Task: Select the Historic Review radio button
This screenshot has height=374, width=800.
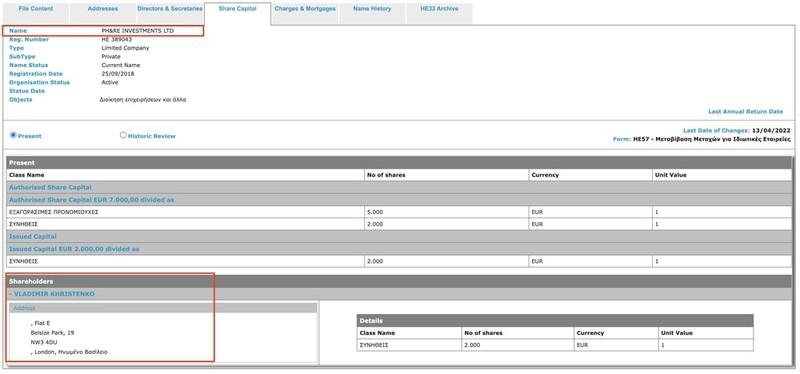Action: 123,135
